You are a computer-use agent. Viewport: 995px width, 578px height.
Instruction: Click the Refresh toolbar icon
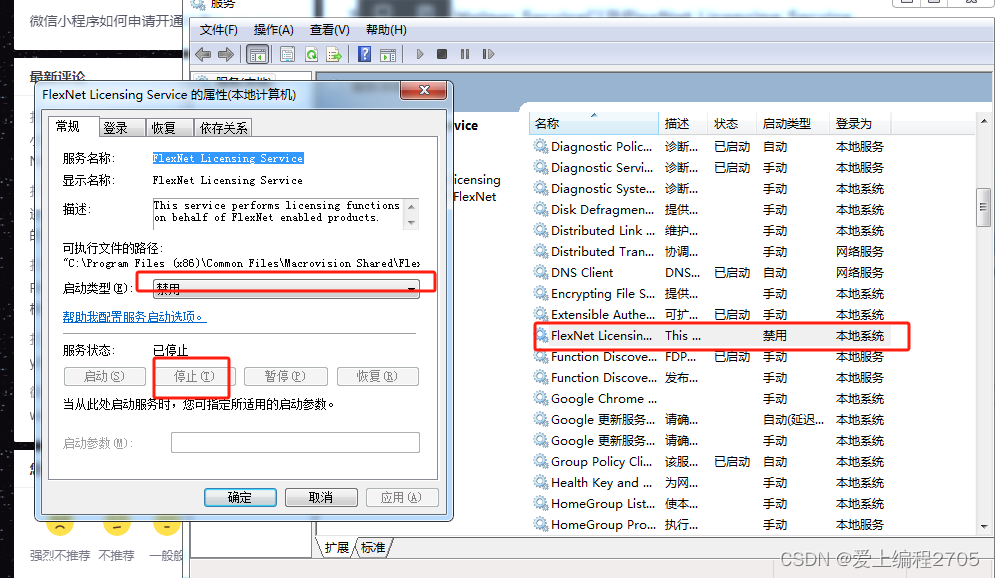point(311,55)
